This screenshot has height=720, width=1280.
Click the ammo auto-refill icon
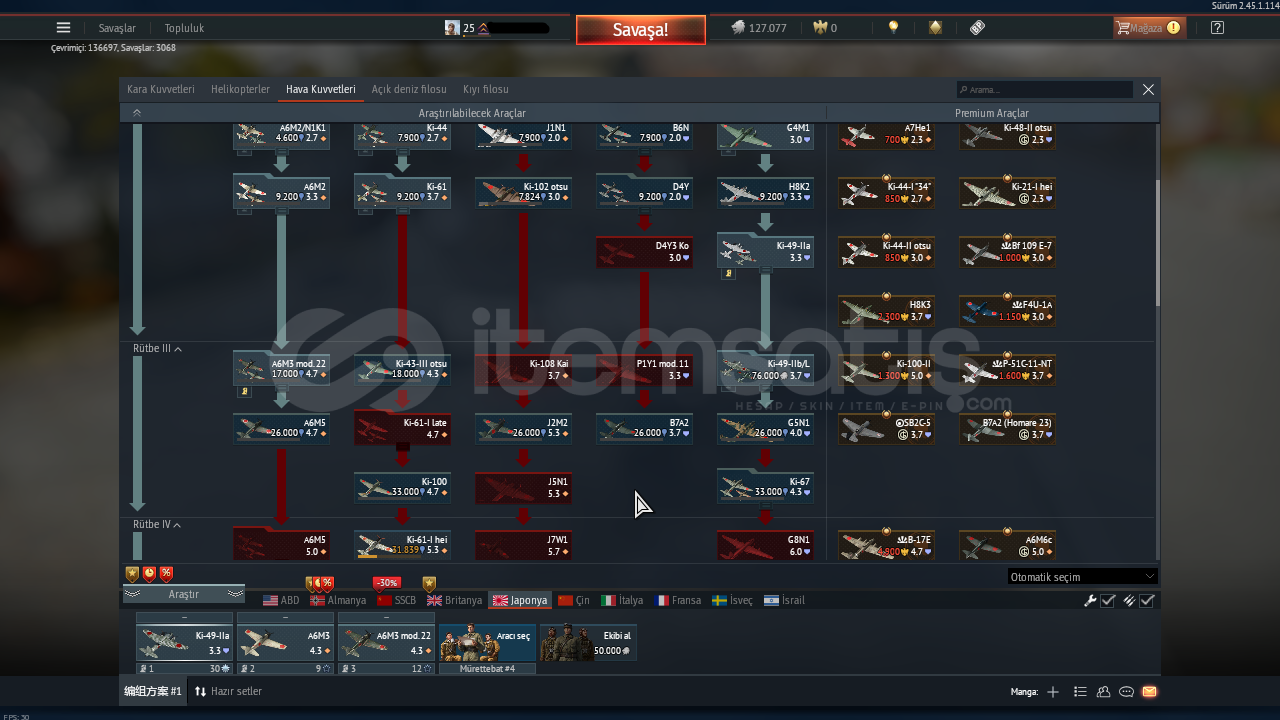pyautogui.click(x=1129, y=600)
